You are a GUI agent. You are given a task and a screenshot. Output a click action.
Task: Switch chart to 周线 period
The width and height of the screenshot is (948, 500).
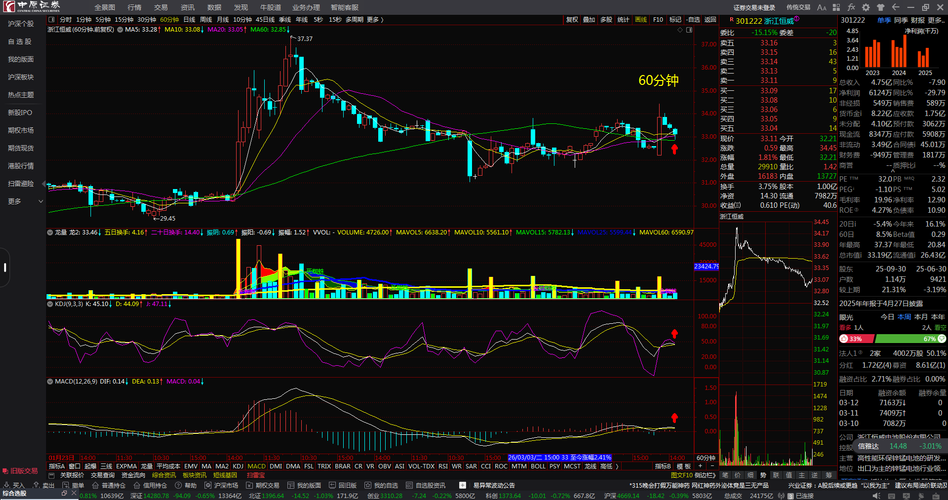point(206,19)
